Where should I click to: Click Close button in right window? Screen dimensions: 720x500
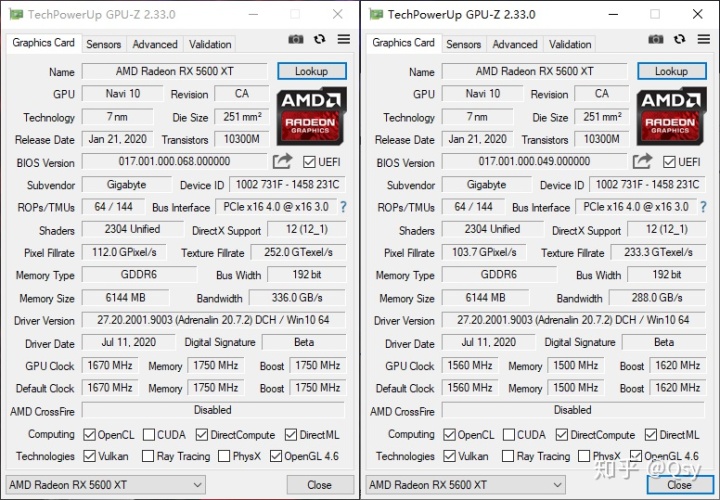680,485
